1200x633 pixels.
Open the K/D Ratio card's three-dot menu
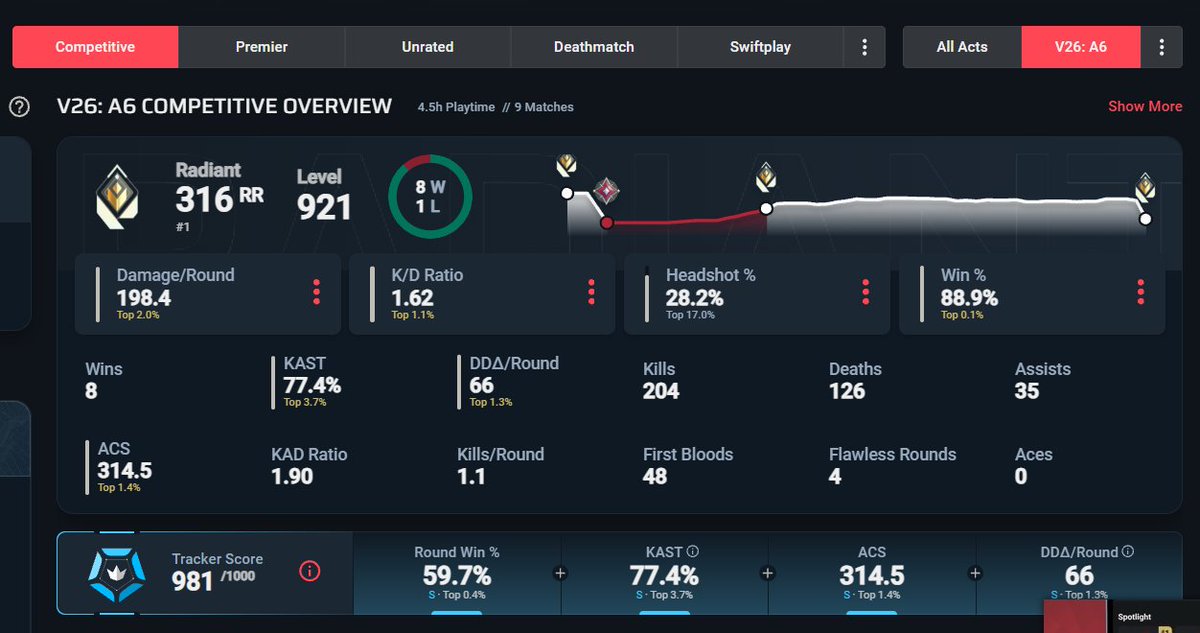point(591,292)
